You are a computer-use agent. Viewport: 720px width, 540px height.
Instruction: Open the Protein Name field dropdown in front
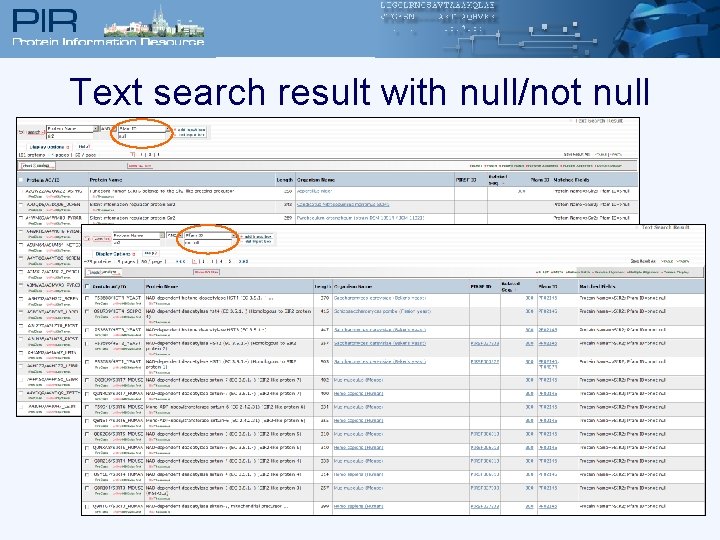click(x=162, y=235)
